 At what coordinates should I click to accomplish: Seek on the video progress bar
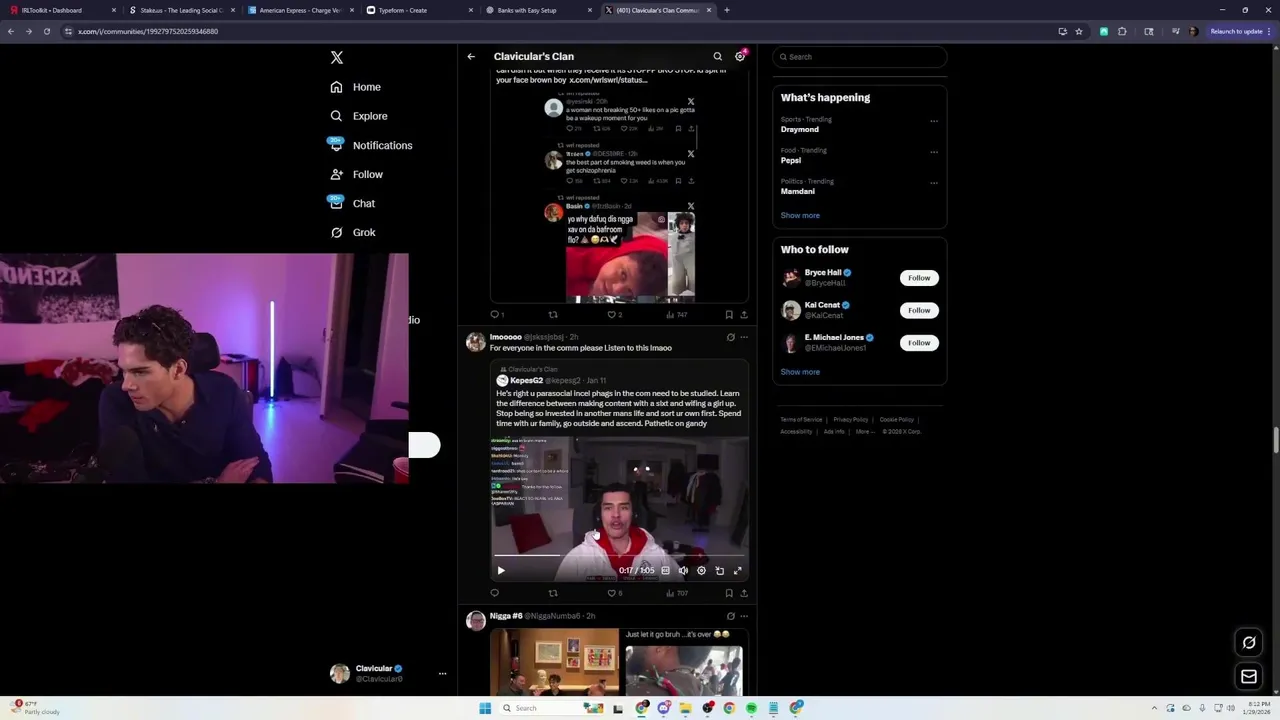(619, 555)
